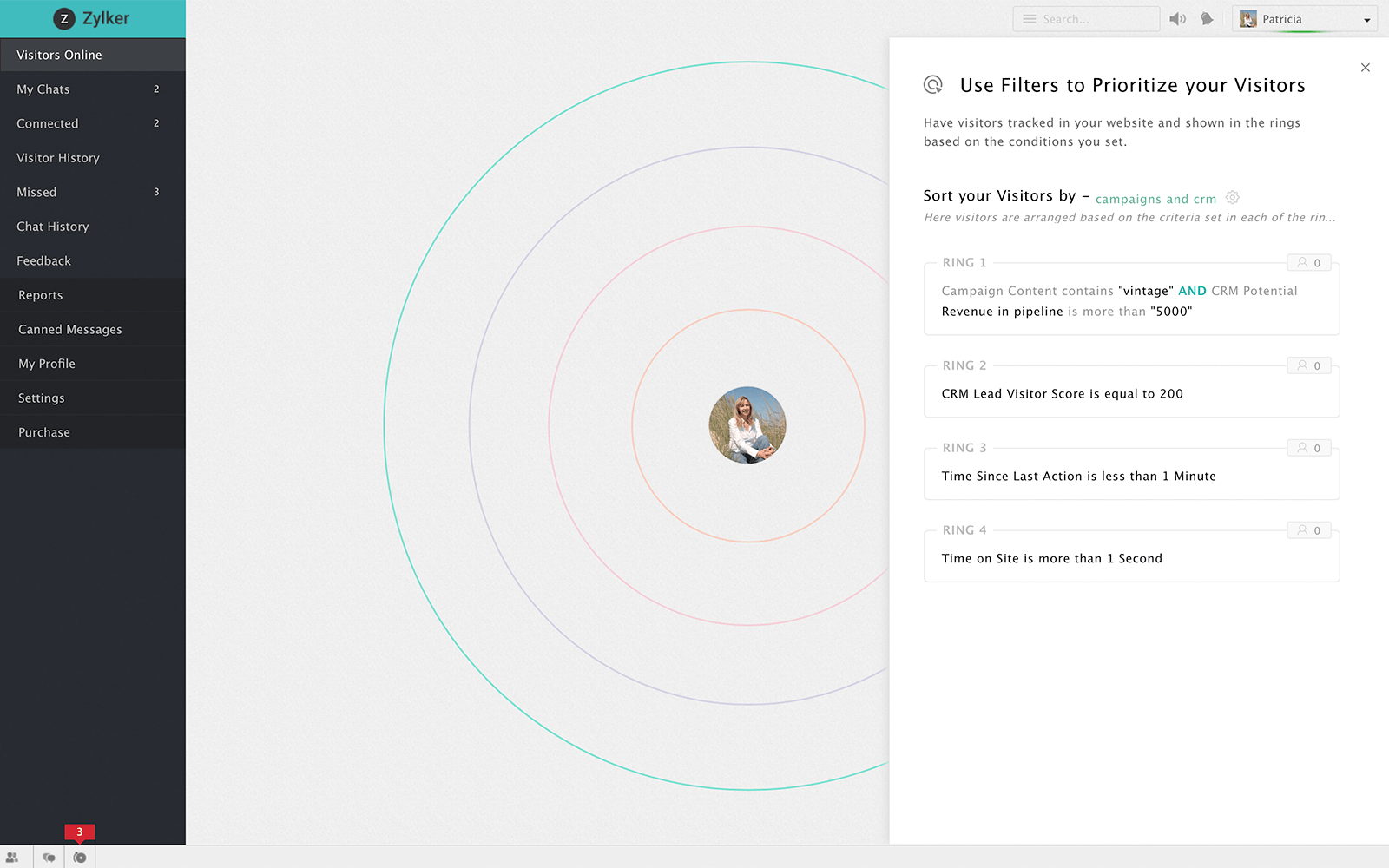Click the notification bell icon

click(x=1207, y=19)
